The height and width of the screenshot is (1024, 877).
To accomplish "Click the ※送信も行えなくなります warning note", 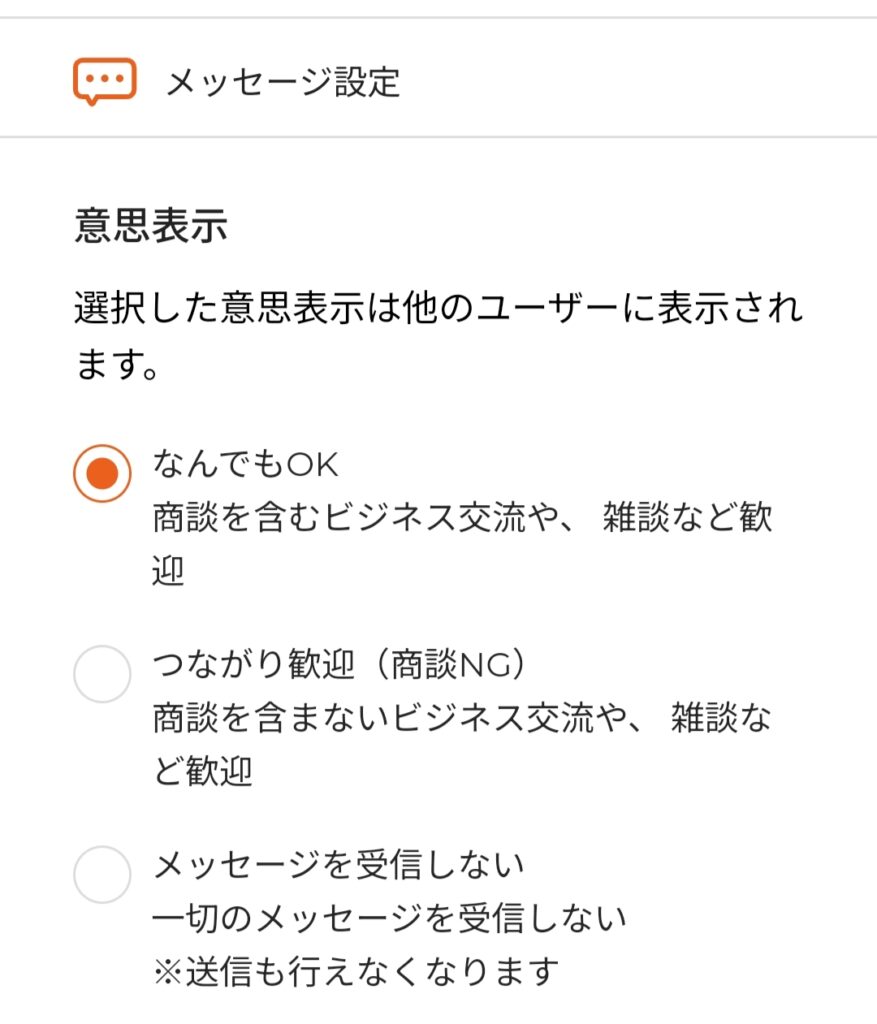I will (356, 970).
